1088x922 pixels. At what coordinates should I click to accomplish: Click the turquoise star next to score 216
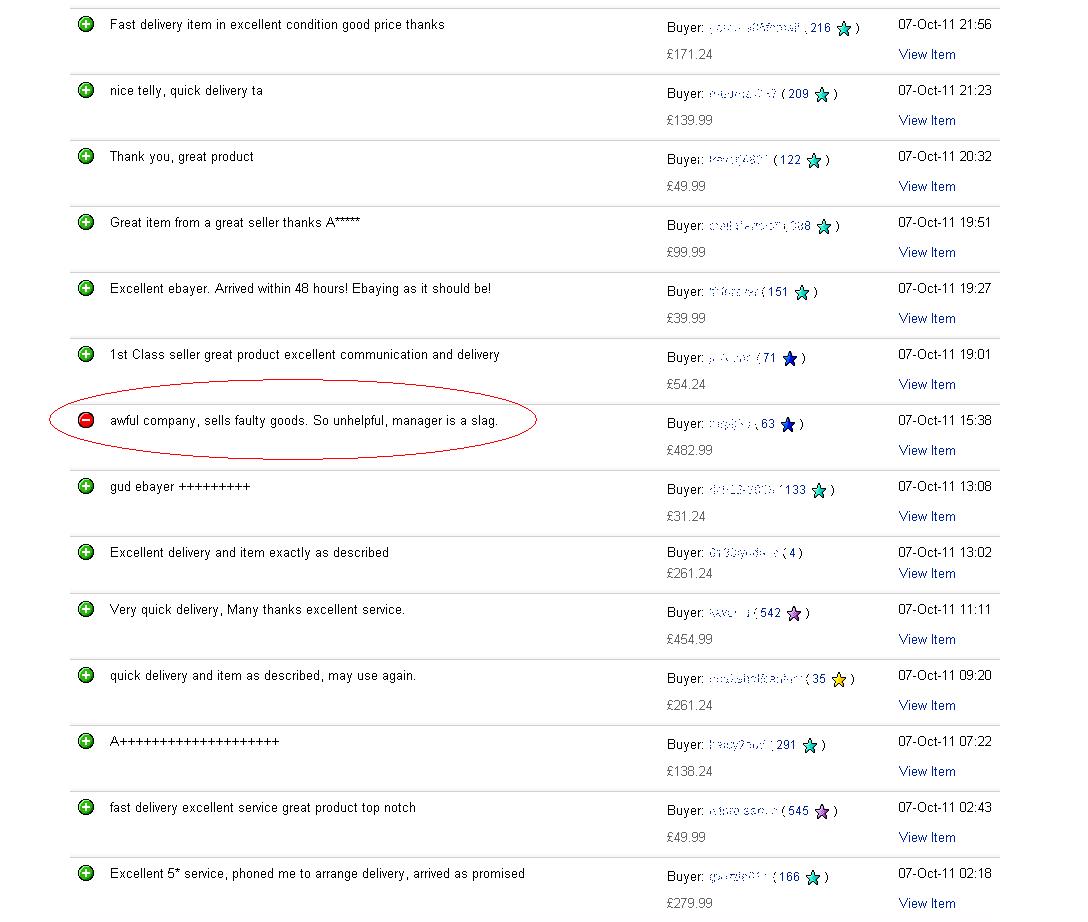844,29
